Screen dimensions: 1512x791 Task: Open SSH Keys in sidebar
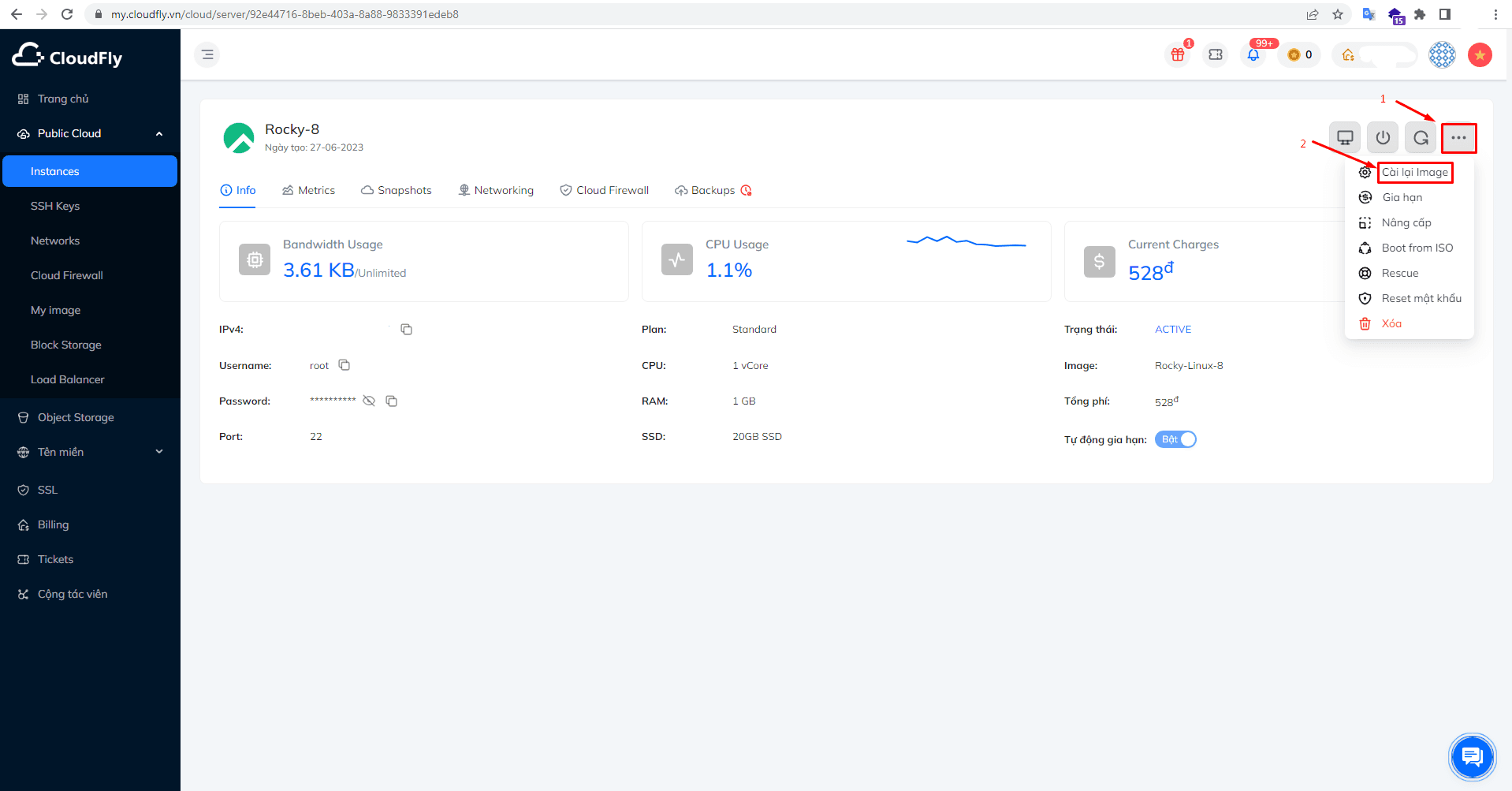tap(55, 206)
